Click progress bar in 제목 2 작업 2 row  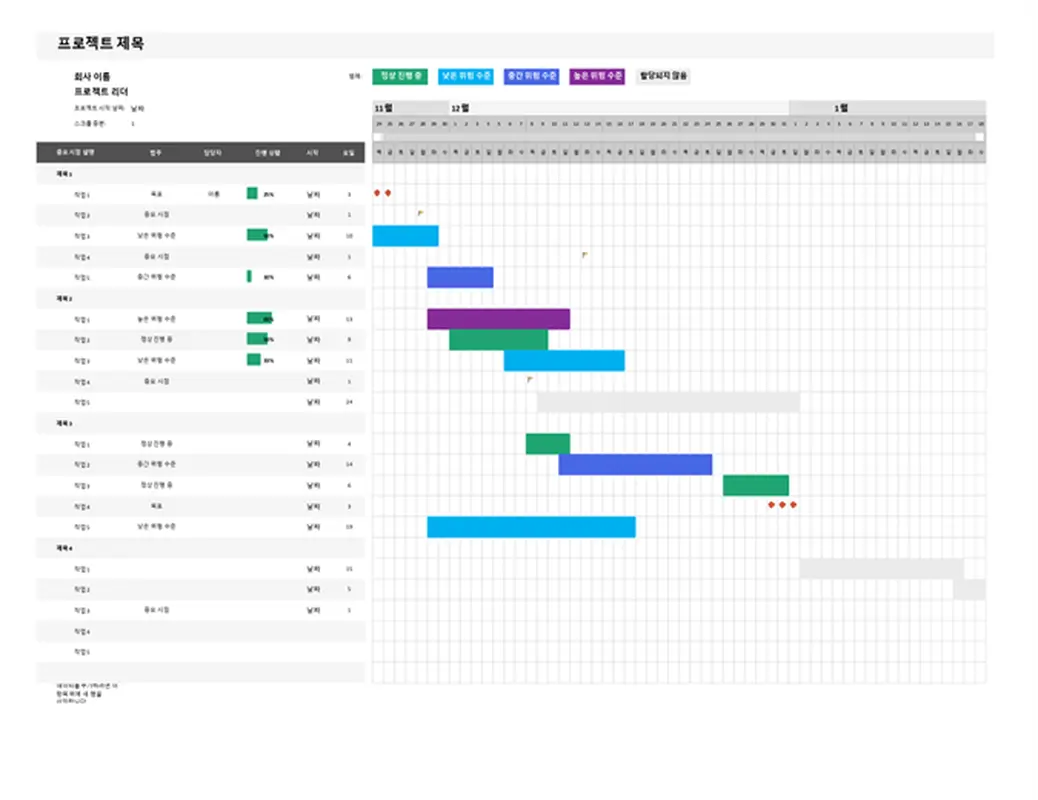tap(258, 339)
